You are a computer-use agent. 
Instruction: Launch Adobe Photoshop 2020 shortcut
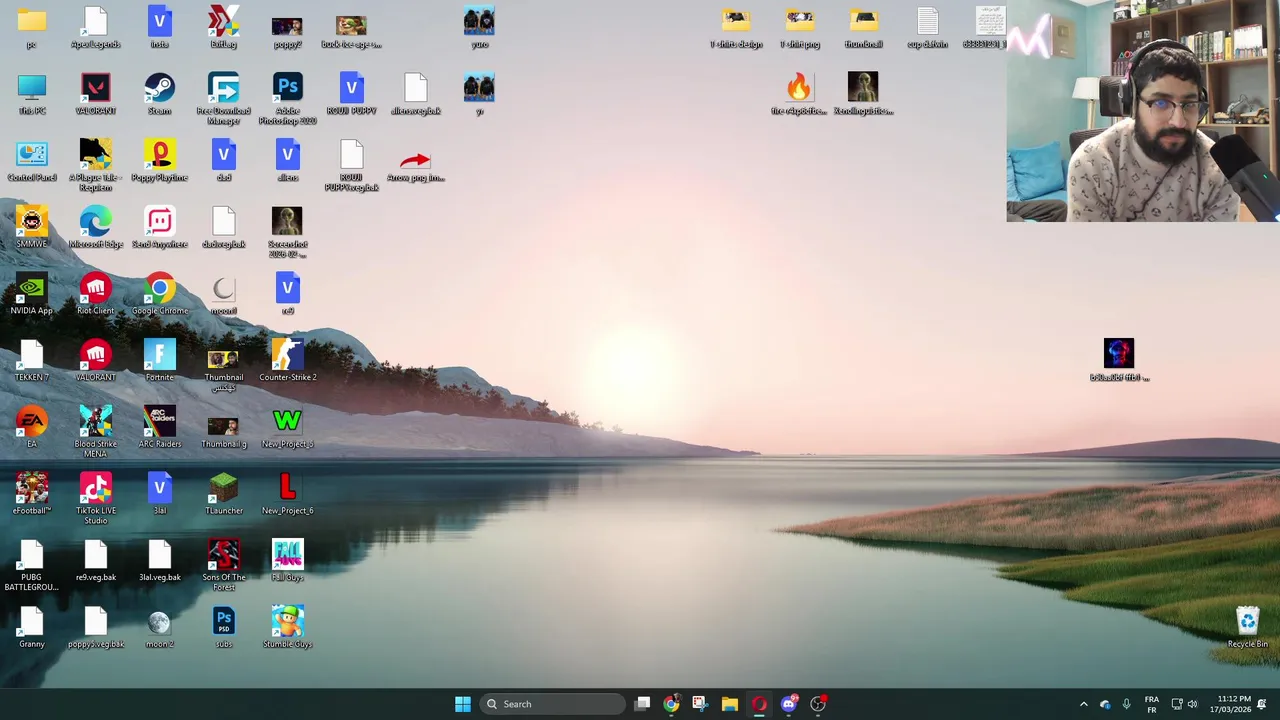pos(287,99)
